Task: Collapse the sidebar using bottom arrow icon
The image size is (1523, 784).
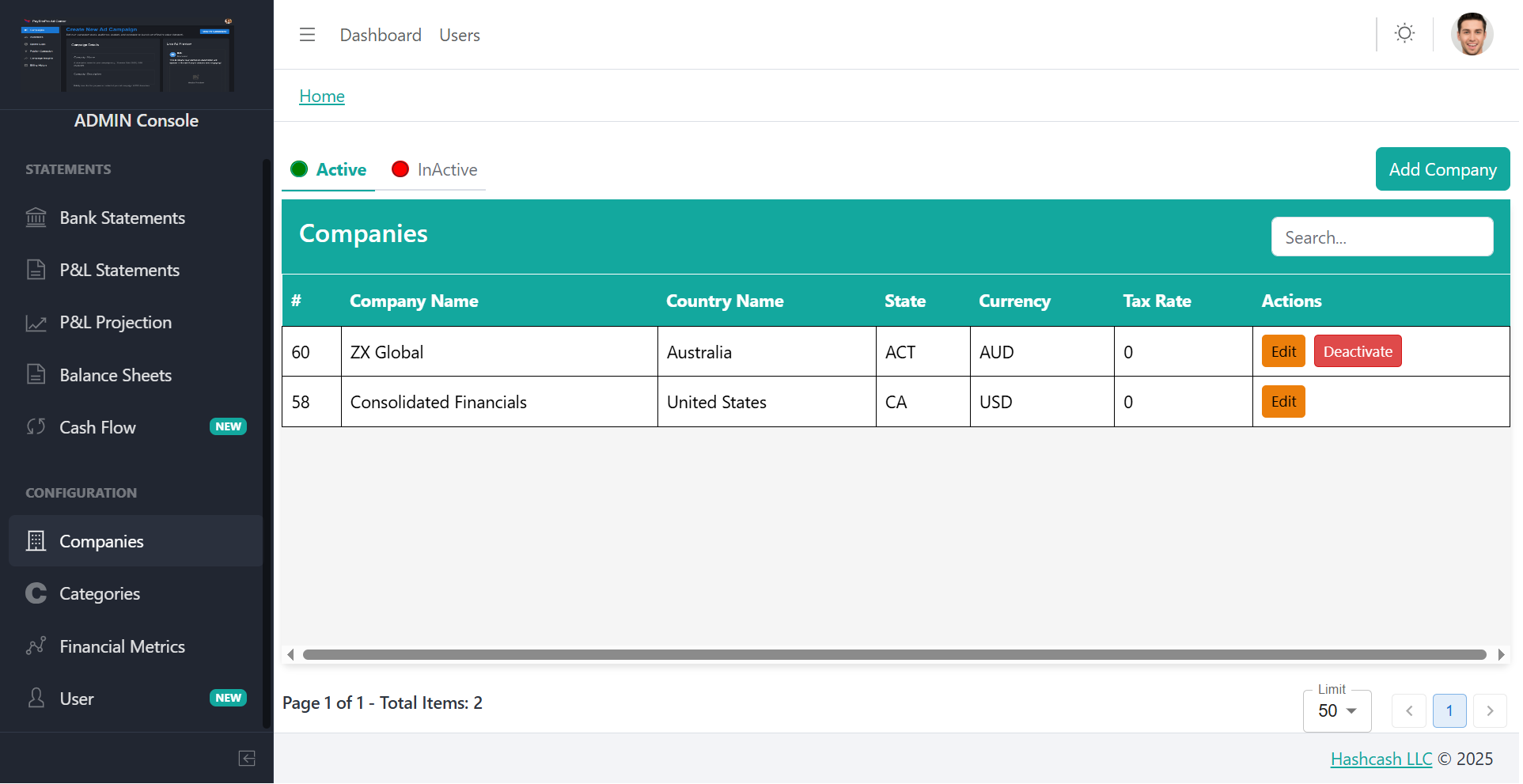Action: [247, 759]
